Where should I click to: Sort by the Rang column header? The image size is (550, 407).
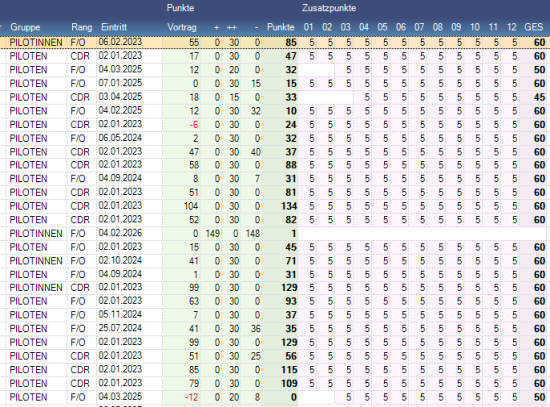[x=82, y=27]
